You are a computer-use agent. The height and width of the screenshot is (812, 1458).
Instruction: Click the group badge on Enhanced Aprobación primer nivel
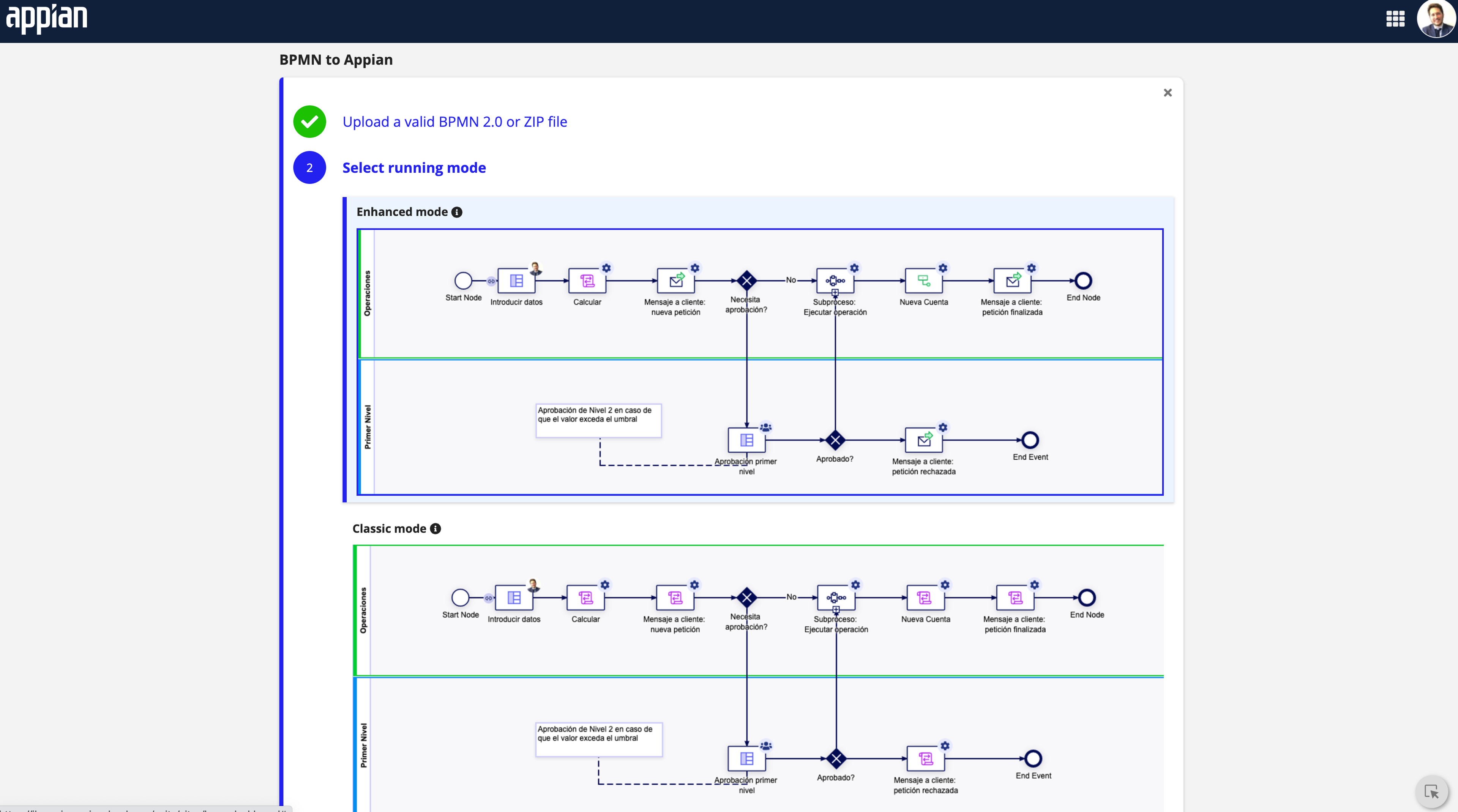766,427
